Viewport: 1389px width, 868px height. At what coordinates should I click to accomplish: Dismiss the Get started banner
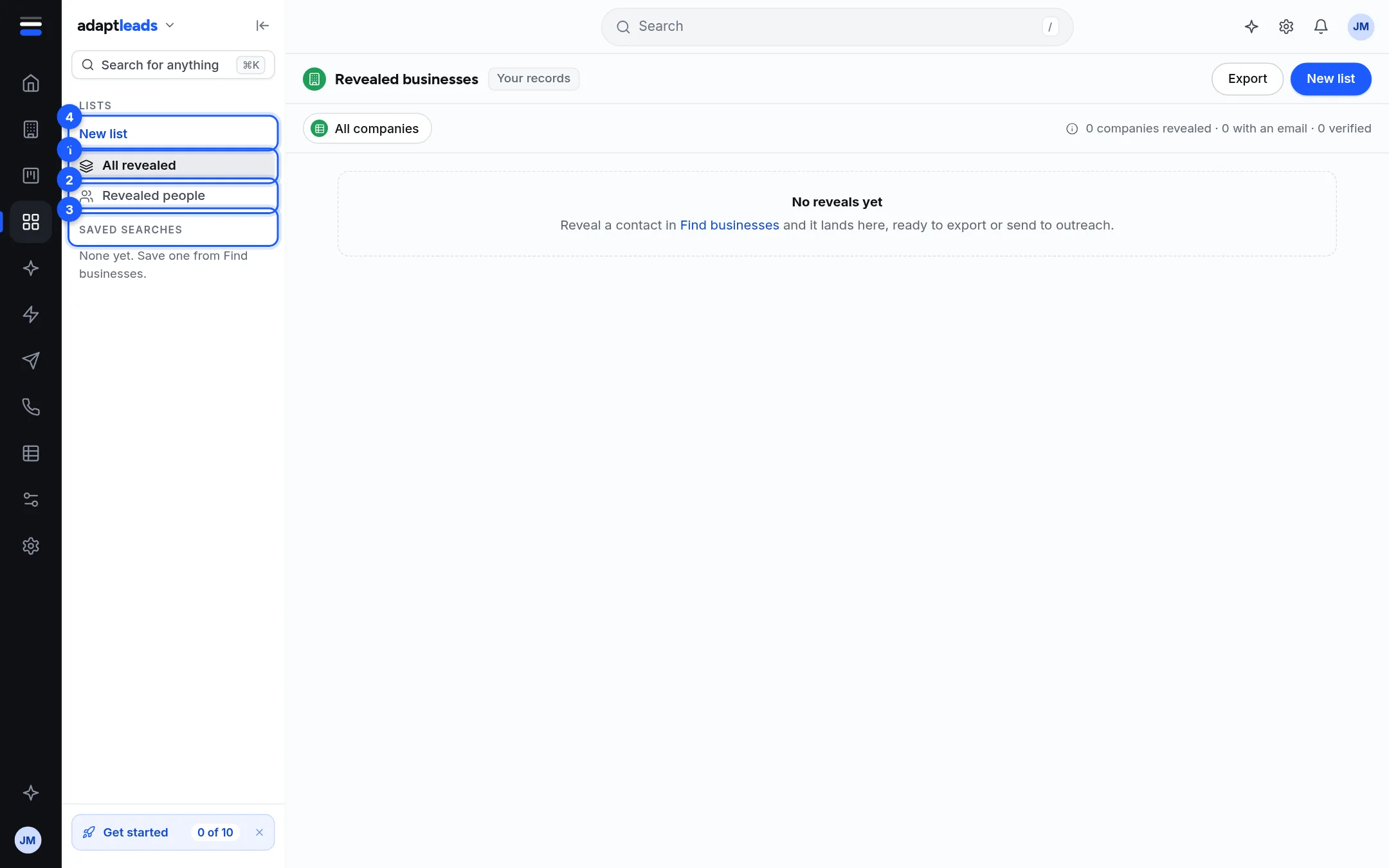click(x=259, y=833)
